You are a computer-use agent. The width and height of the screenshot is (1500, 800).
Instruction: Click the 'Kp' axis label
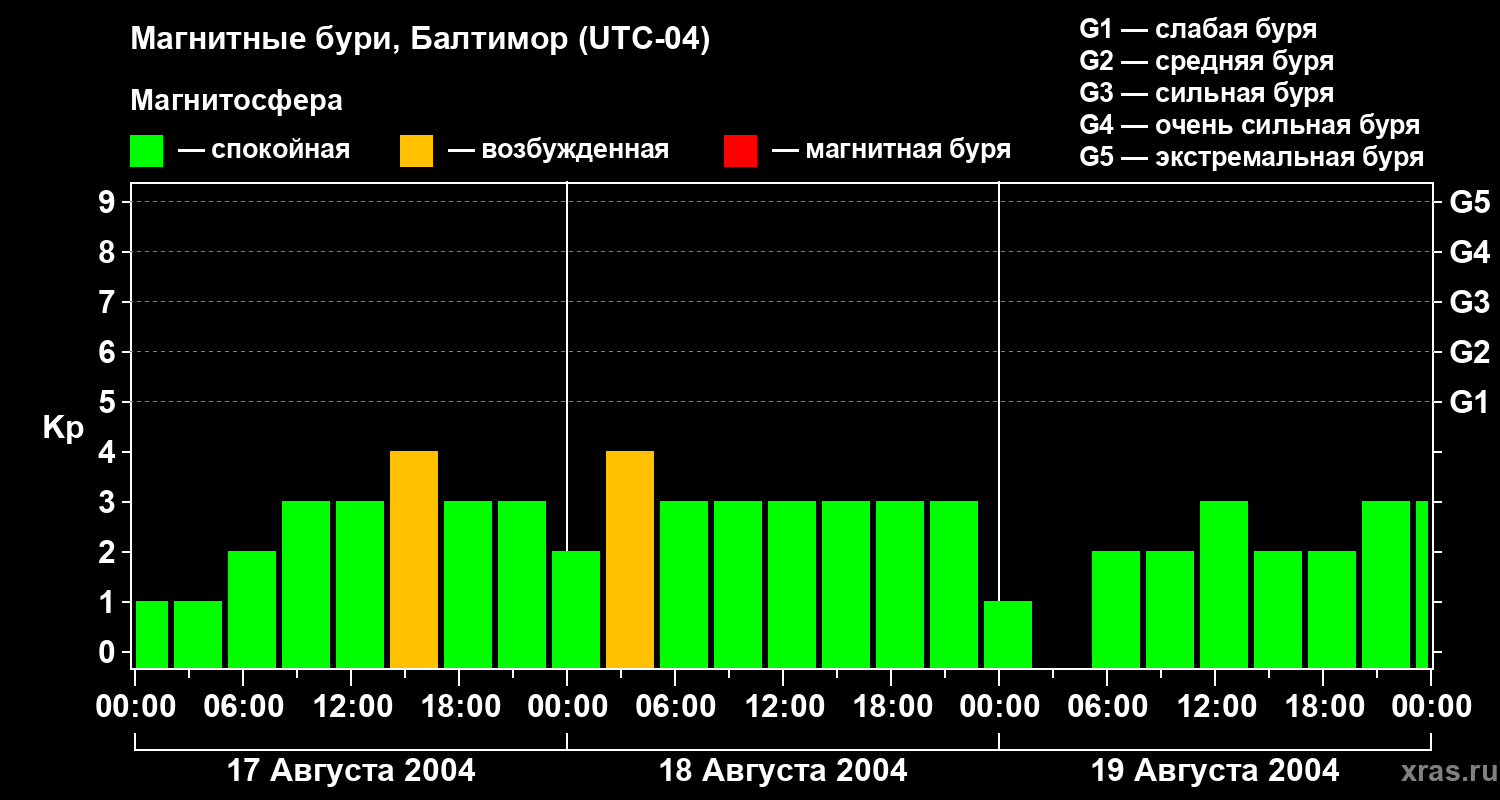[x=63, y=428]
